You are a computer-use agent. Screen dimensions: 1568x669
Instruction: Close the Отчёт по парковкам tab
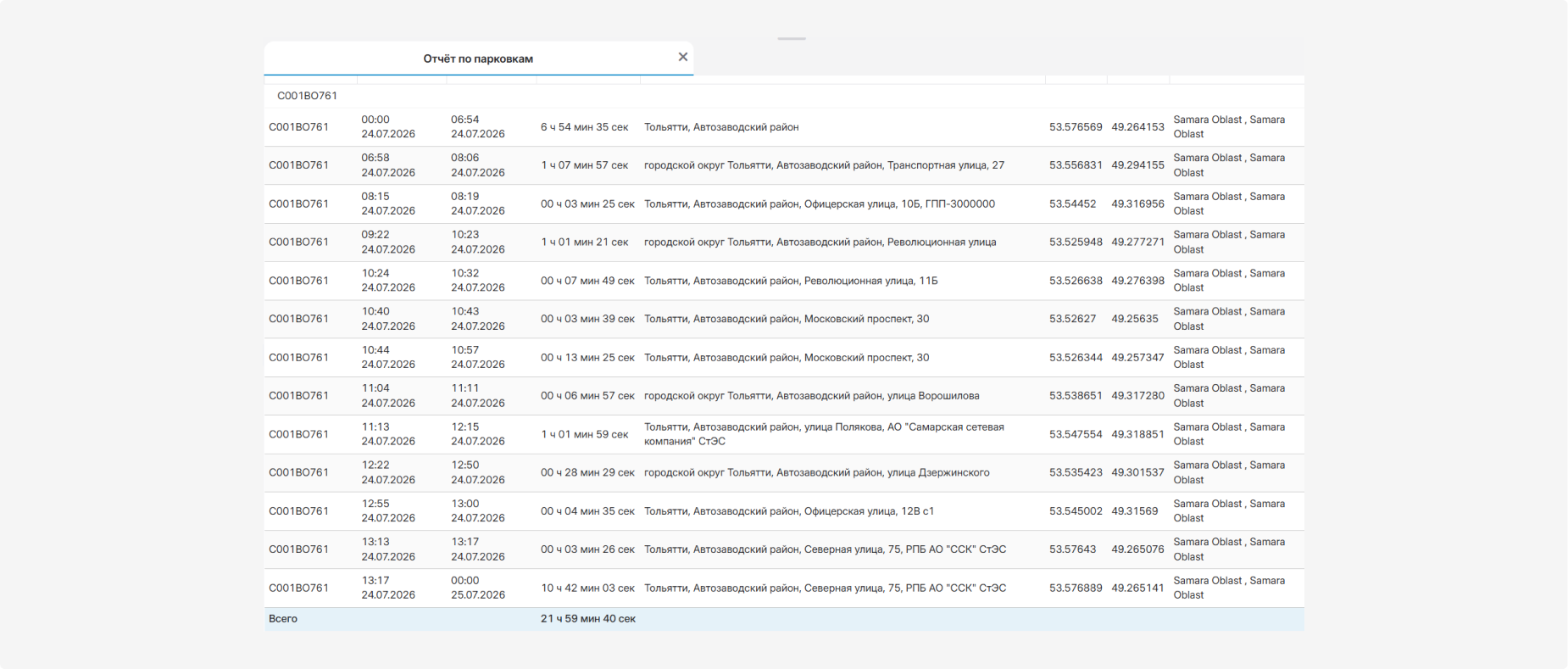pyautogui.click(x=682, y=57)
